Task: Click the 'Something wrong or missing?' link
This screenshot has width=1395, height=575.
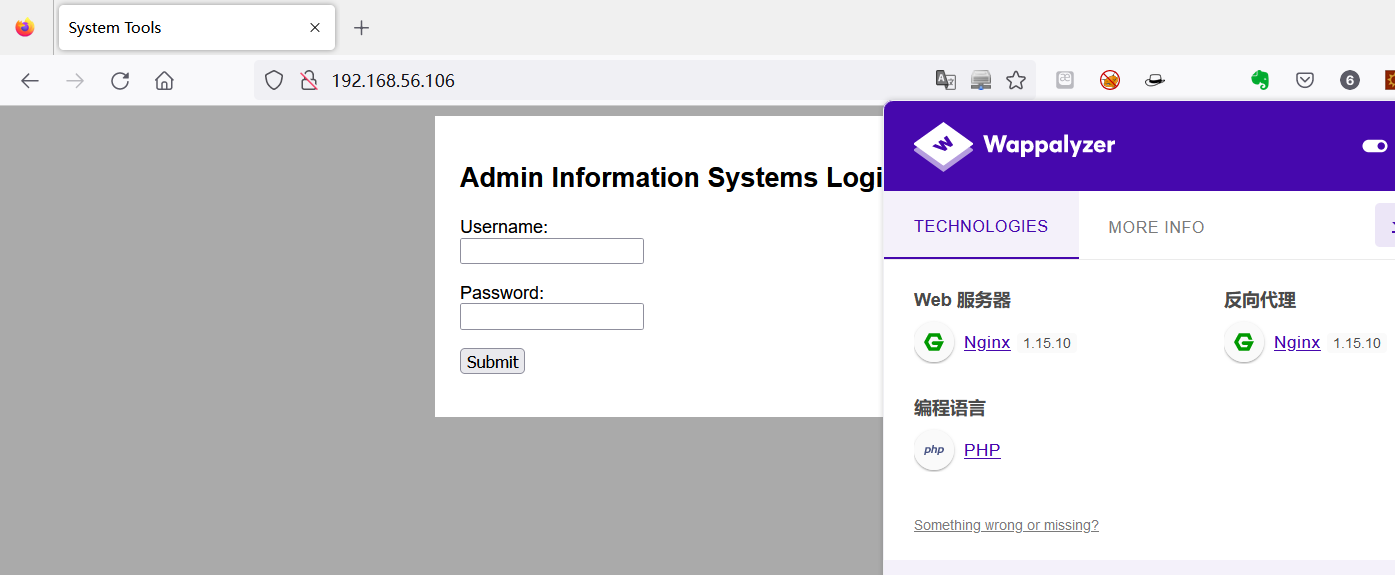Action: 1006,525
